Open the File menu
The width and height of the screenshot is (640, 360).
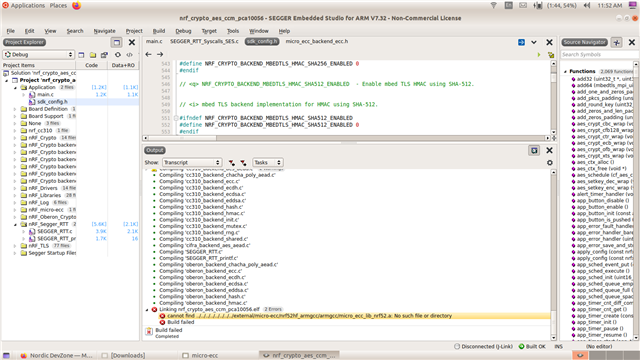coord(11,31)
